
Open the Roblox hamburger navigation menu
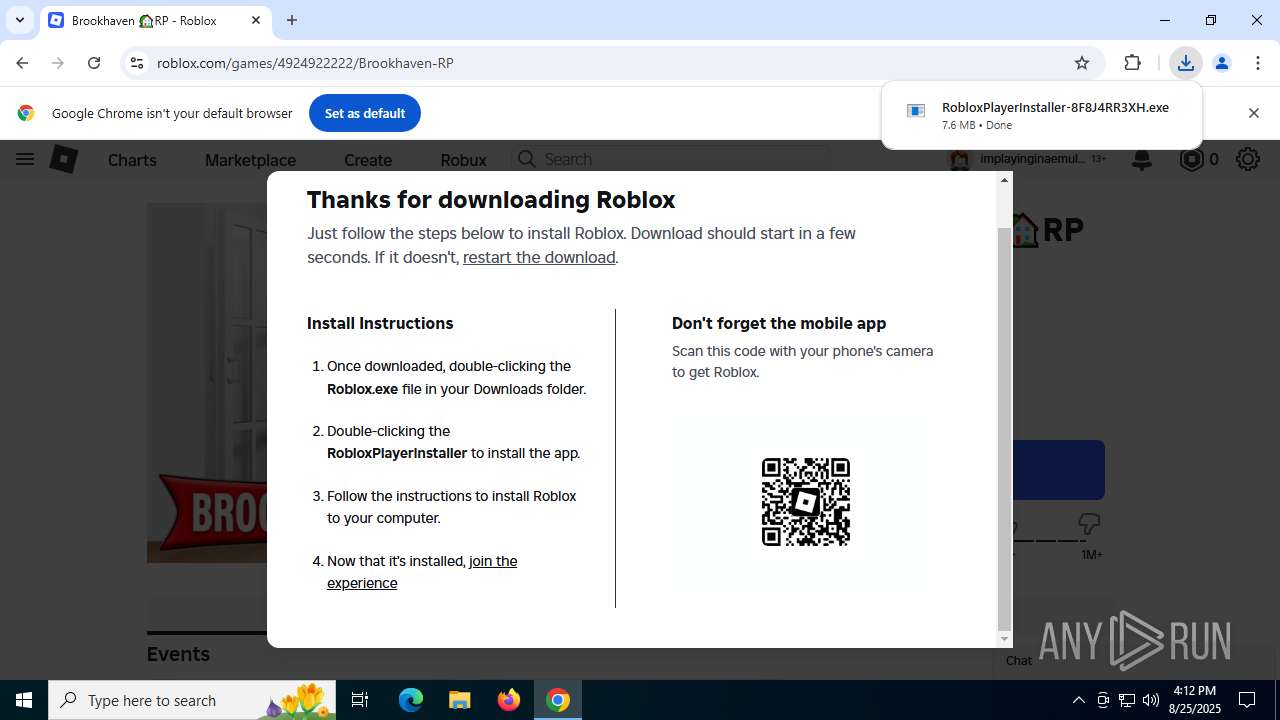(25, 159)
